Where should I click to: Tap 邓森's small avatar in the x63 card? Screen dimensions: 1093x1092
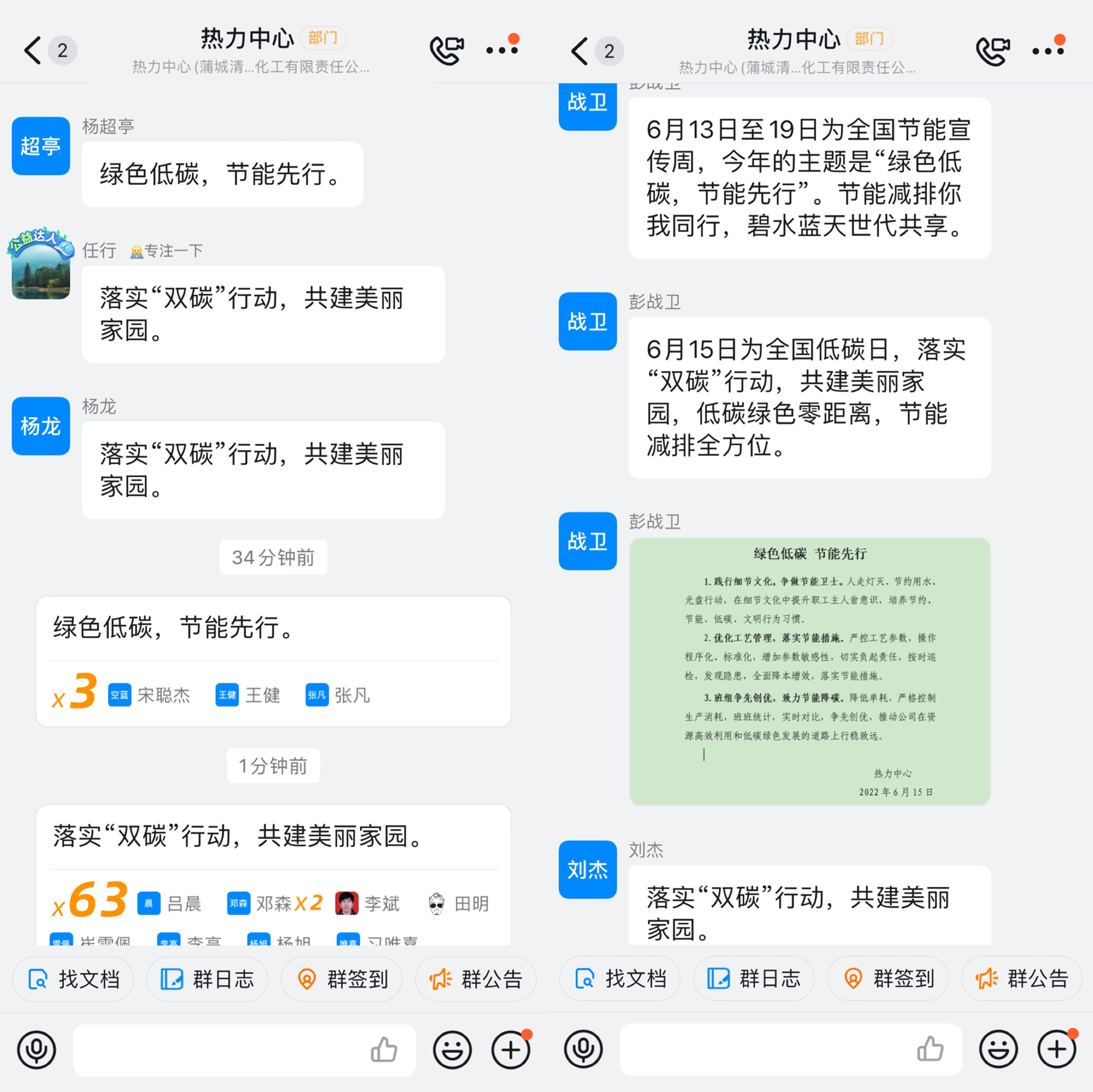(238, 904)
